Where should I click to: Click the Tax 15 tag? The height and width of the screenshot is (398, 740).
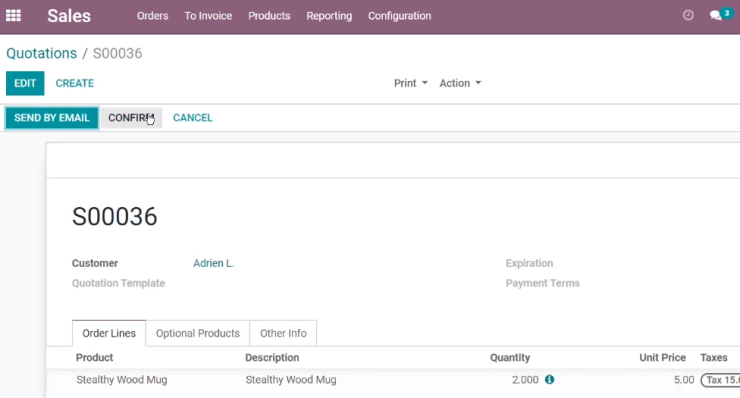tap(720, 380)
